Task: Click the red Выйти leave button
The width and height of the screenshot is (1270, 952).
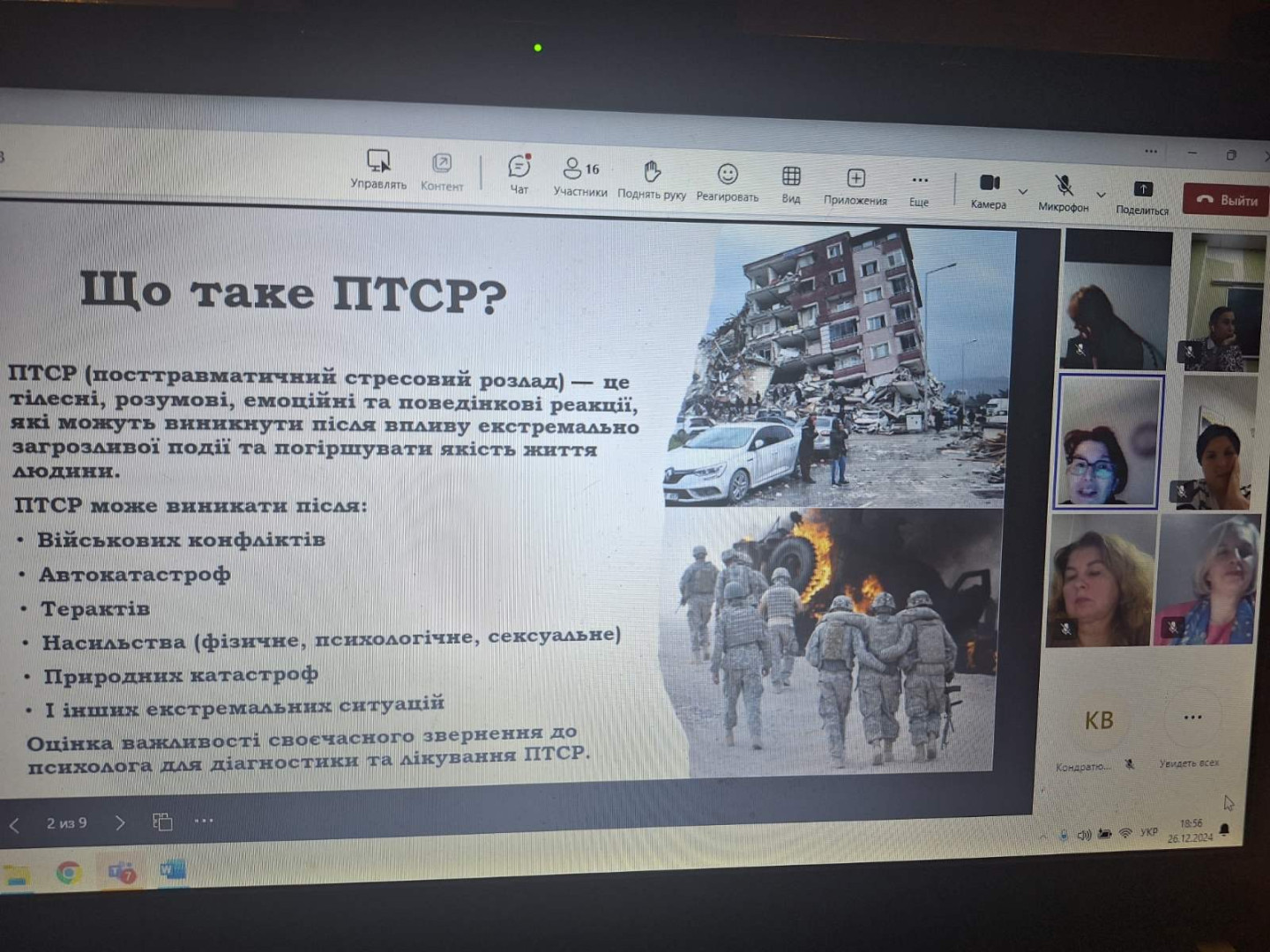Action: pyautogui.click(x=1226, y=200)
